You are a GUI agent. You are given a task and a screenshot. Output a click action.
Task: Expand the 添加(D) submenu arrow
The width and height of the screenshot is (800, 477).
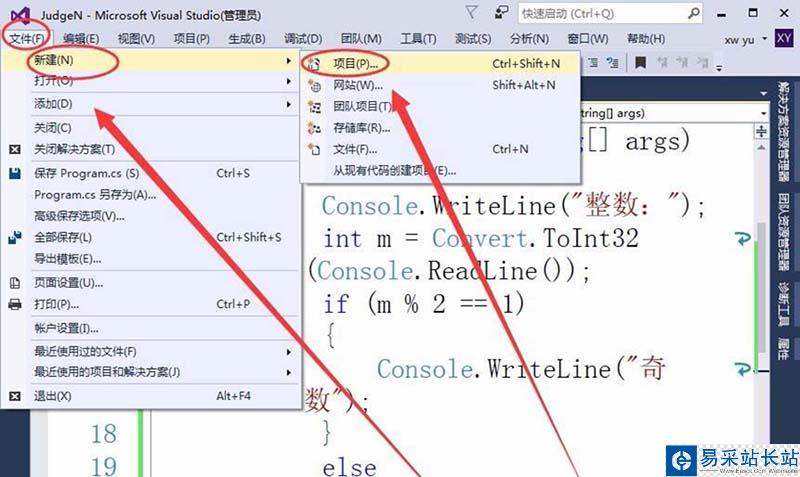[289, 105]
